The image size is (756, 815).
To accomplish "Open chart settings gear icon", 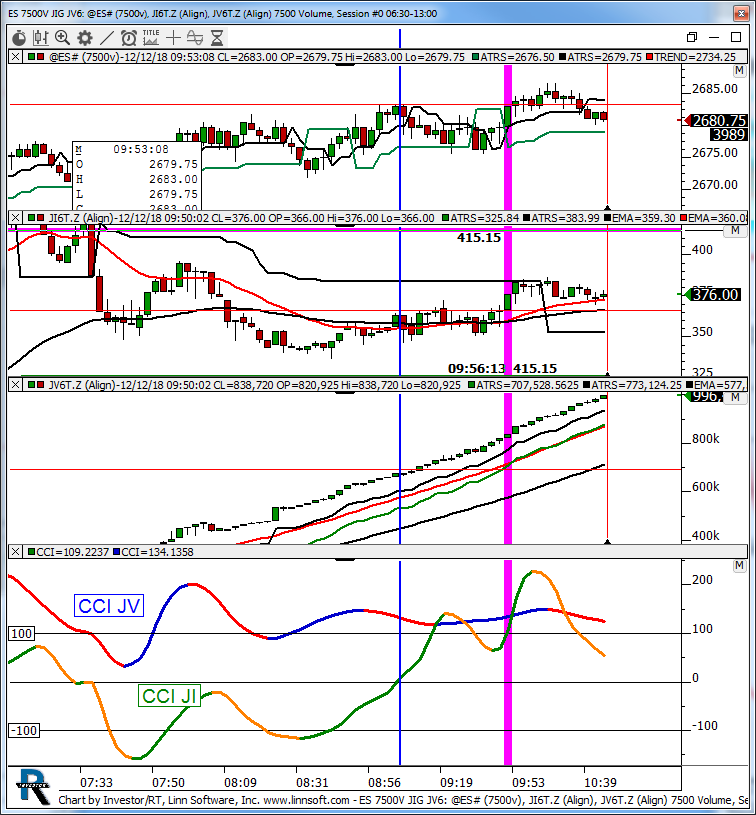I will (x=84, y=37).
